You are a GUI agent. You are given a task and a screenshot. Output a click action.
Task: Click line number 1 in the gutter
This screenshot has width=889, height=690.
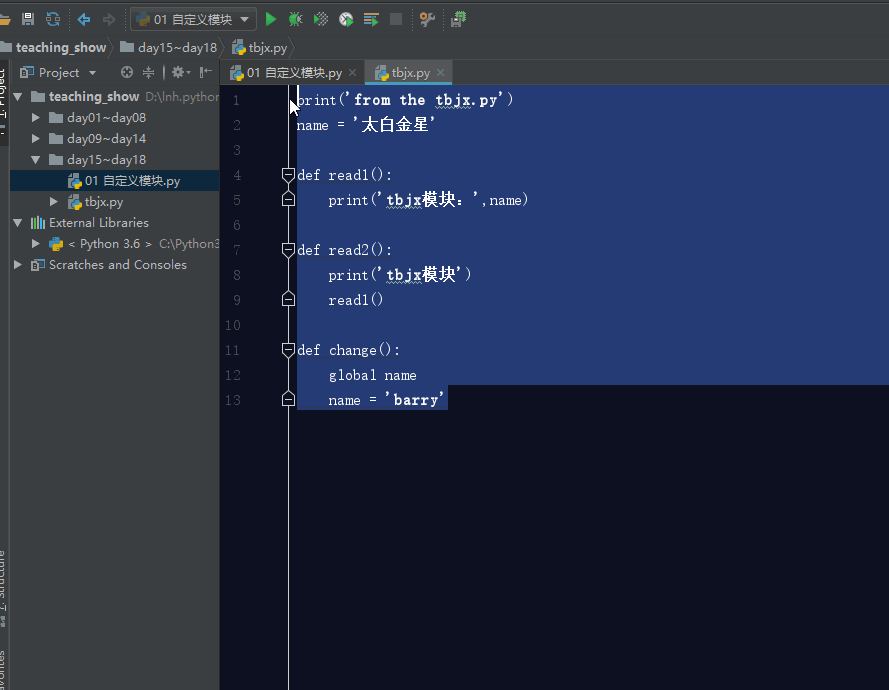236,100
